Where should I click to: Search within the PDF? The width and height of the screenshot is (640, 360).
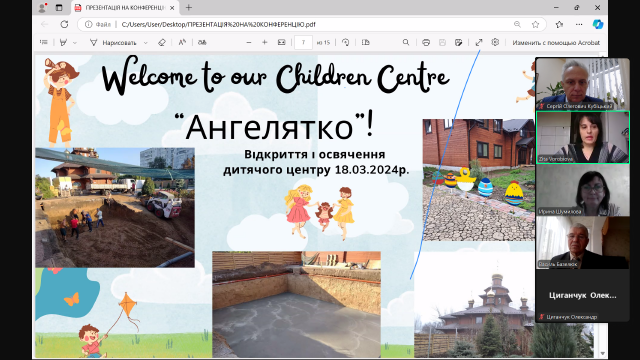point(406,42)
